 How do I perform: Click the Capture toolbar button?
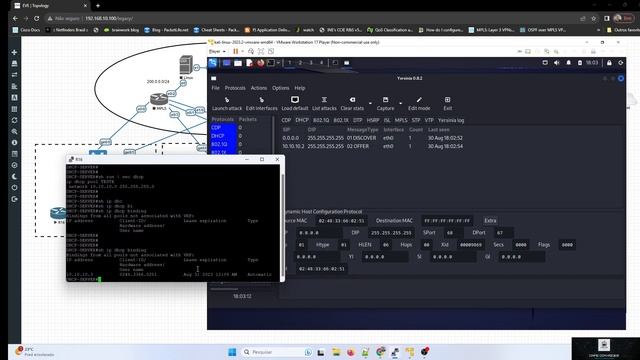pos(385,104)
